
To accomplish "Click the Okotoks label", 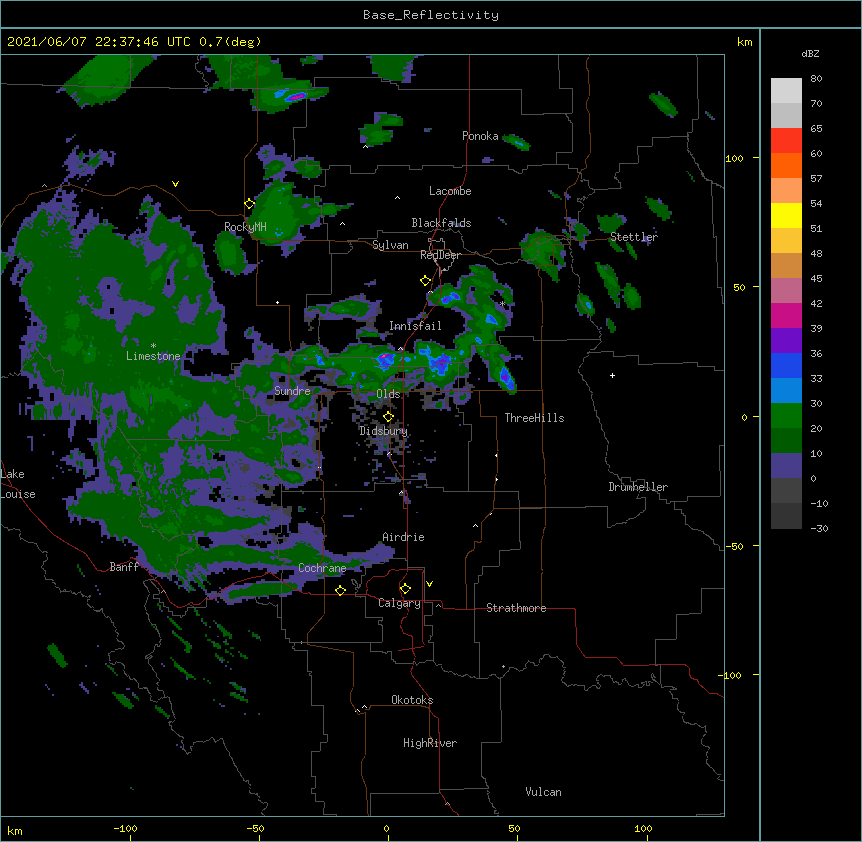I will click(x=412, y=700).
